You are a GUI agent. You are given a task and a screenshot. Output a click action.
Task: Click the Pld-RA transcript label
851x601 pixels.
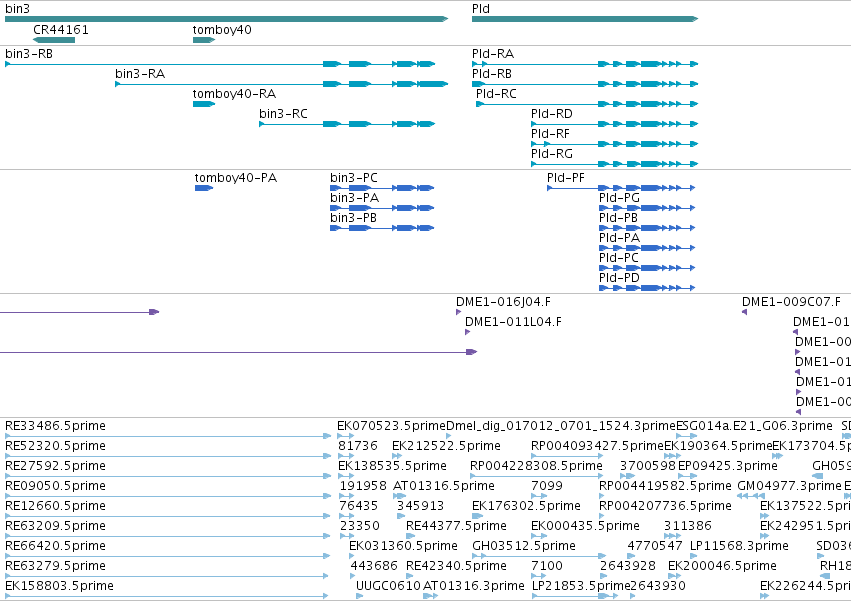(x=493, y=54)
